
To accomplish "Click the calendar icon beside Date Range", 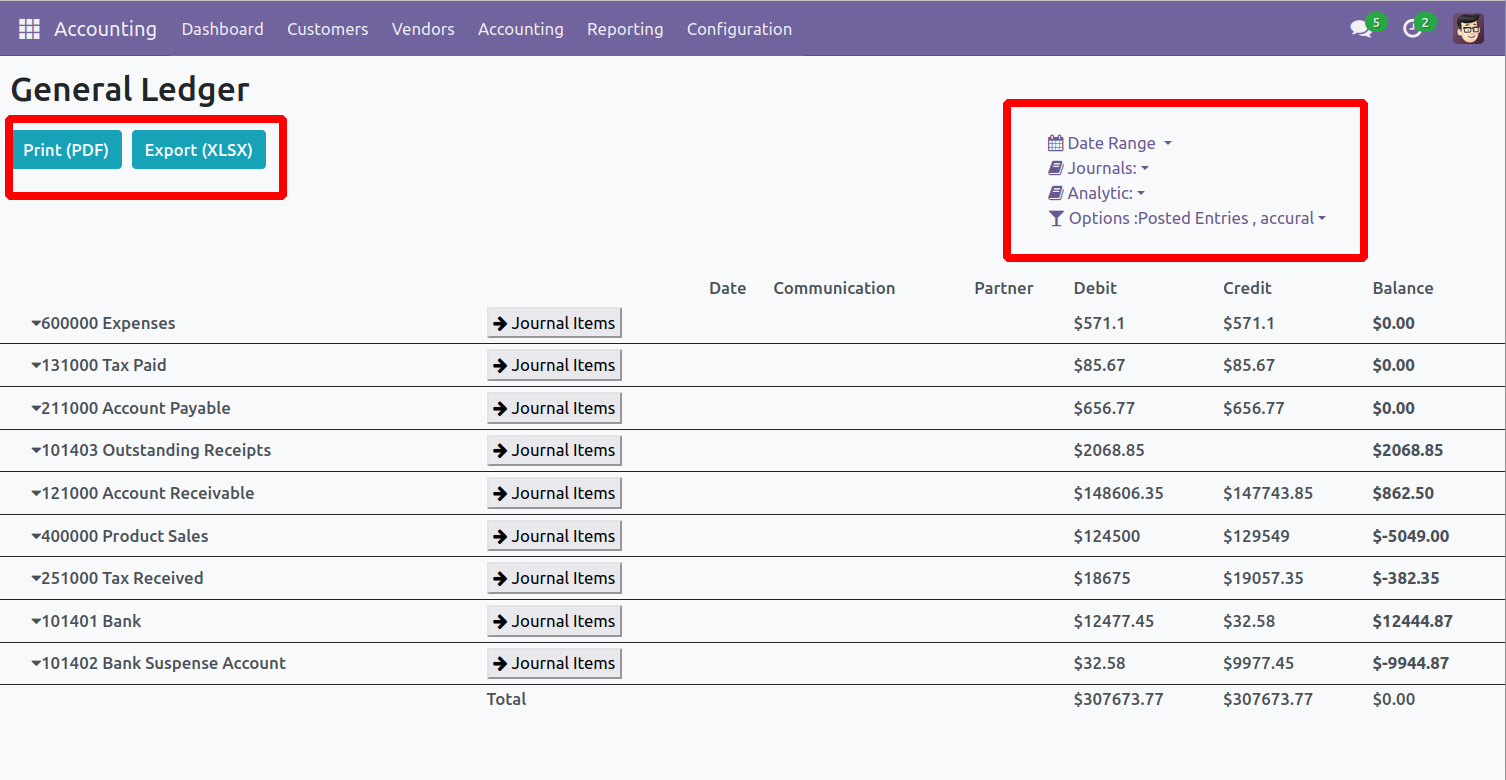I will click(x=1055, y=143).
